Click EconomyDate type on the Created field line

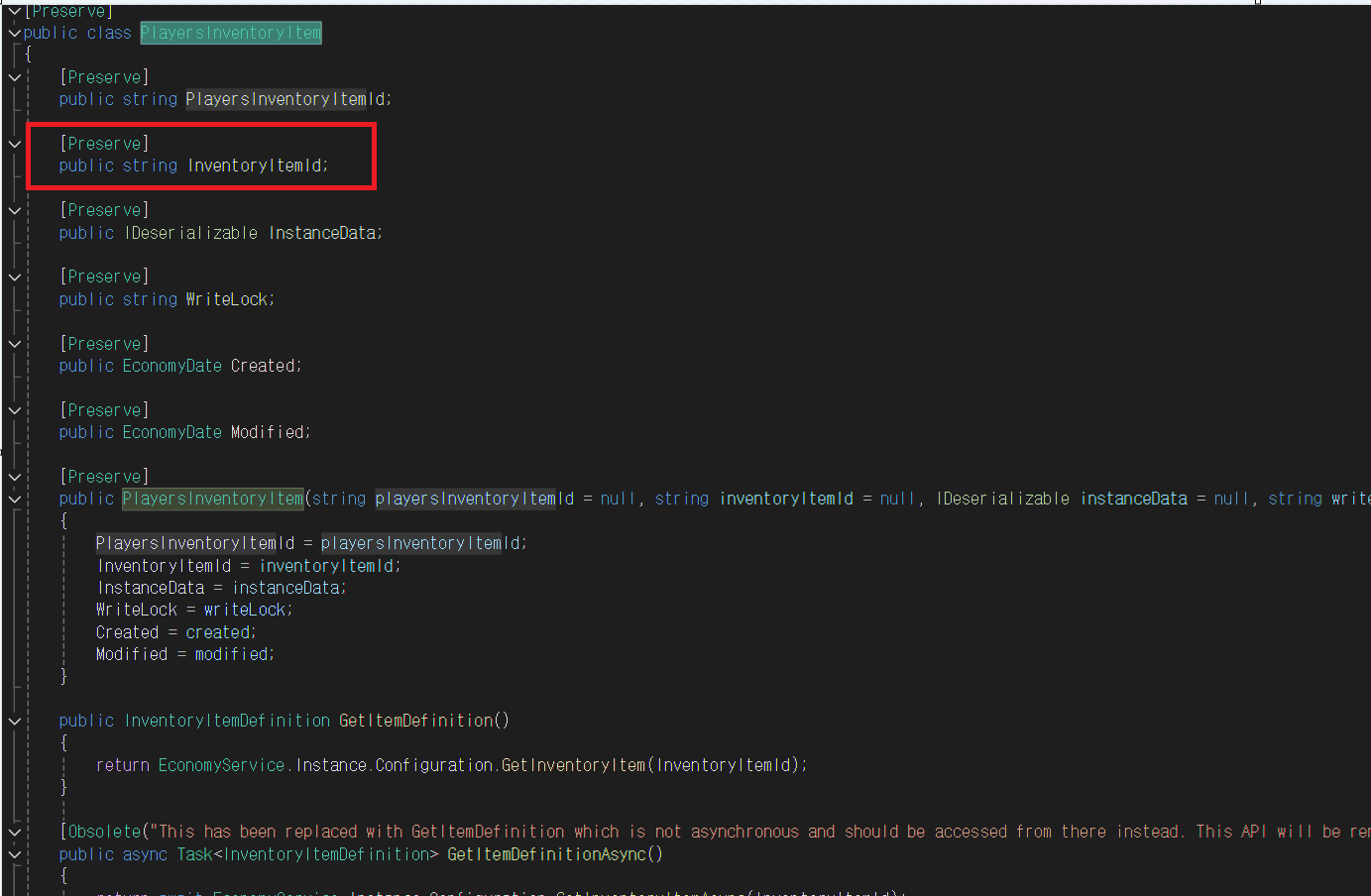172,366
